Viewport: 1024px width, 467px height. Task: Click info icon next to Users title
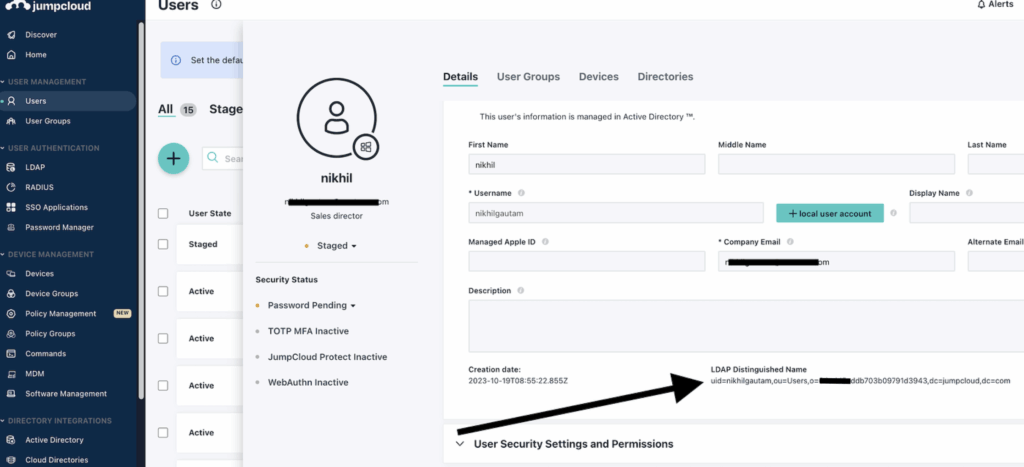216,5
